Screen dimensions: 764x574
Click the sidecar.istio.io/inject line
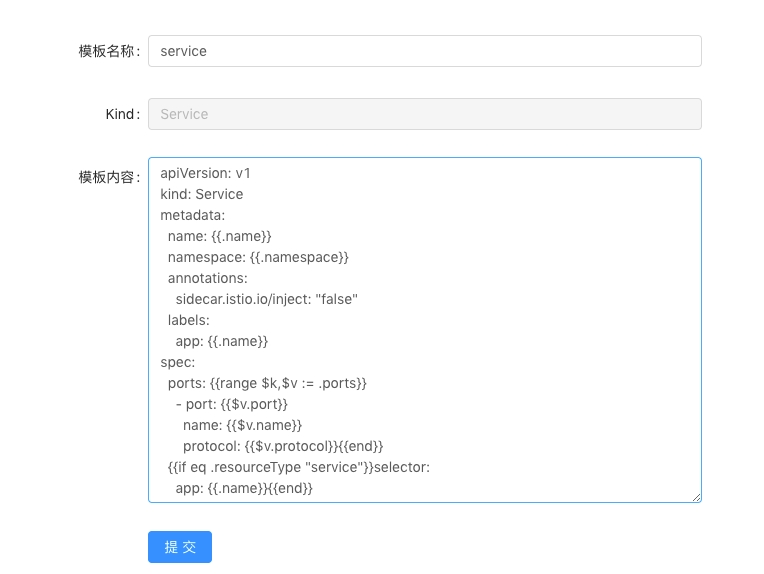(266, 299)
